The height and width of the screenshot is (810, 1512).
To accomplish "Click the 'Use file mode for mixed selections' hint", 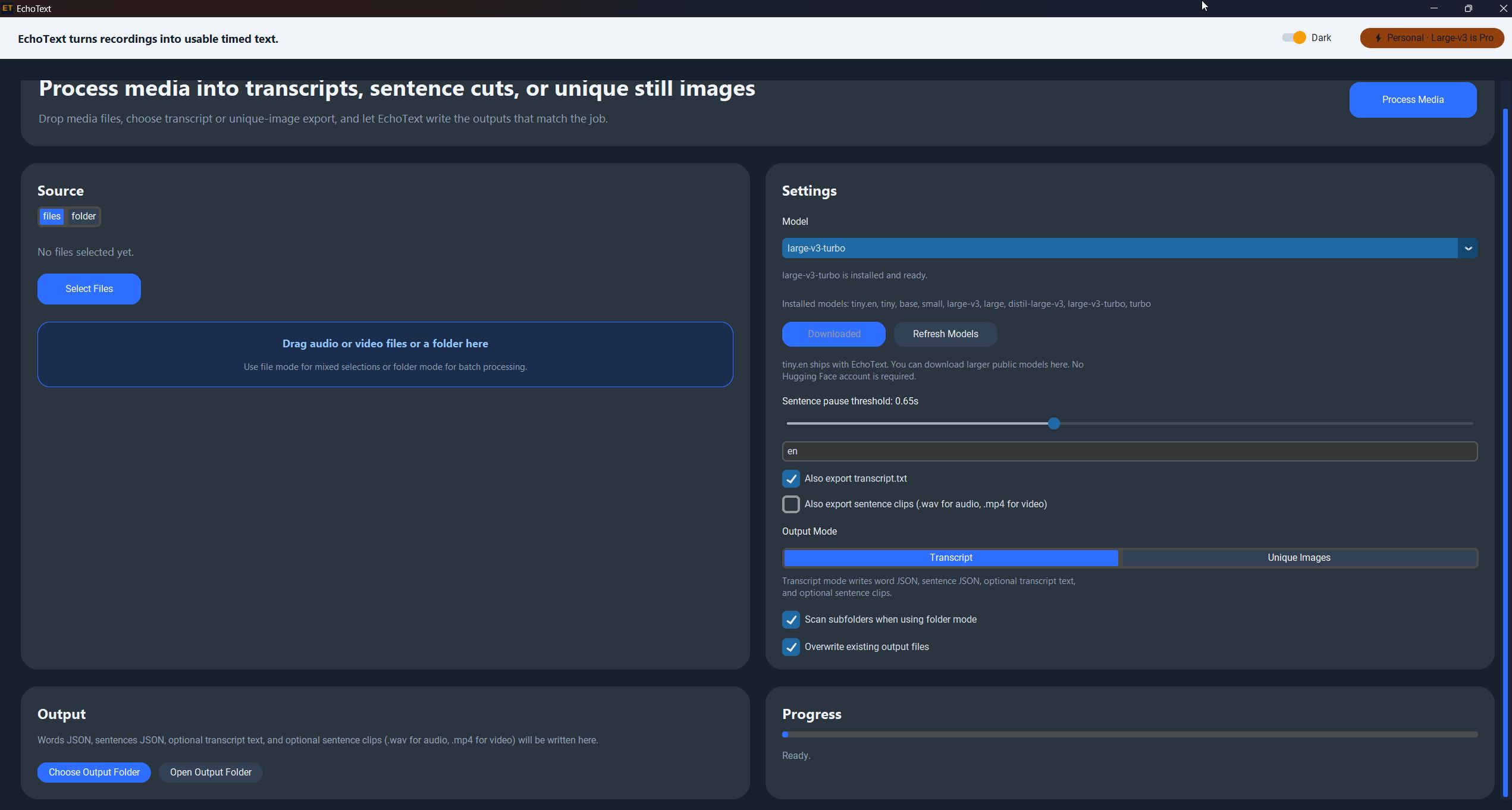I will pyautogui.click(x=385, y=367).
